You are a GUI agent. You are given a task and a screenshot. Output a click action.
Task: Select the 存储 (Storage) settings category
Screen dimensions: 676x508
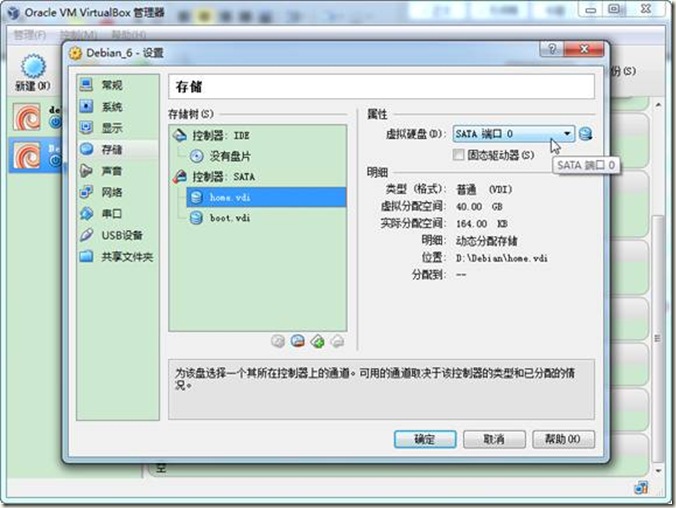pyautogui.click(x=117, y=150)
